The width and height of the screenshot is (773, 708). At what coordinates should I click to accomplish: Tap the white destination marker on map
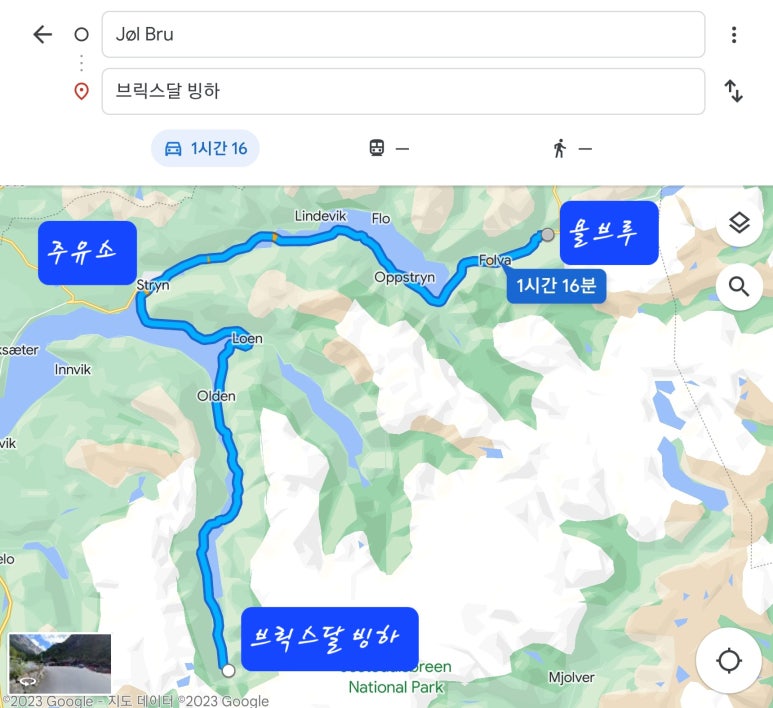click(x=228, y=671)
